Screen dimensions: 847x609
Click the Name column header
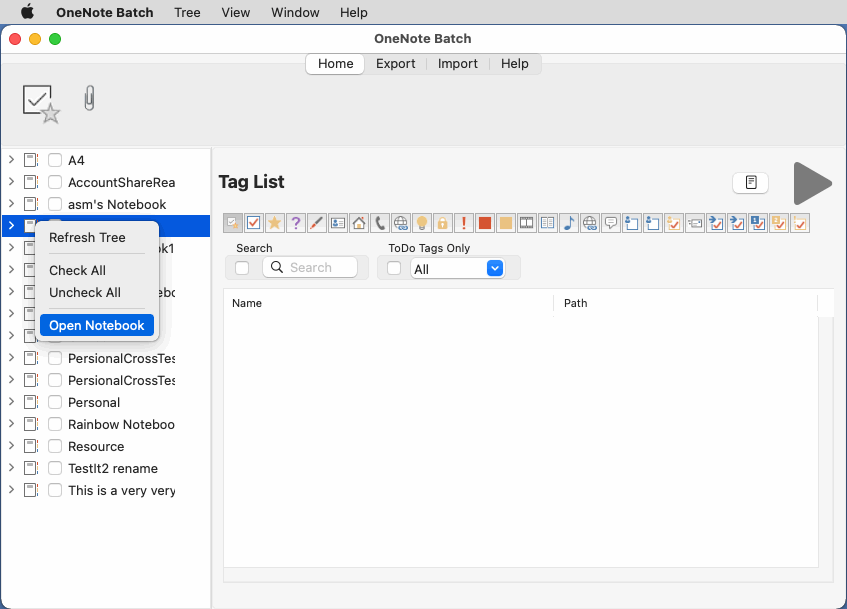point(388,303)
